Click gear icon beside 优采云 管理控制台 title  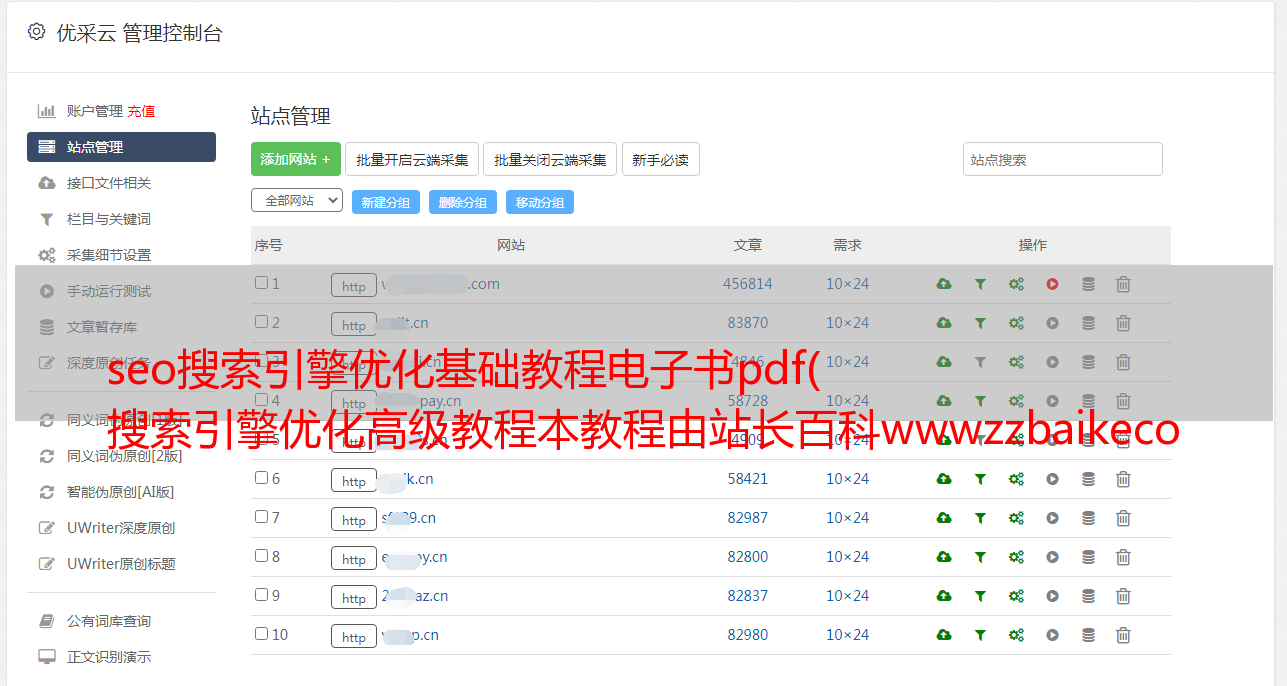click(37, 32)
